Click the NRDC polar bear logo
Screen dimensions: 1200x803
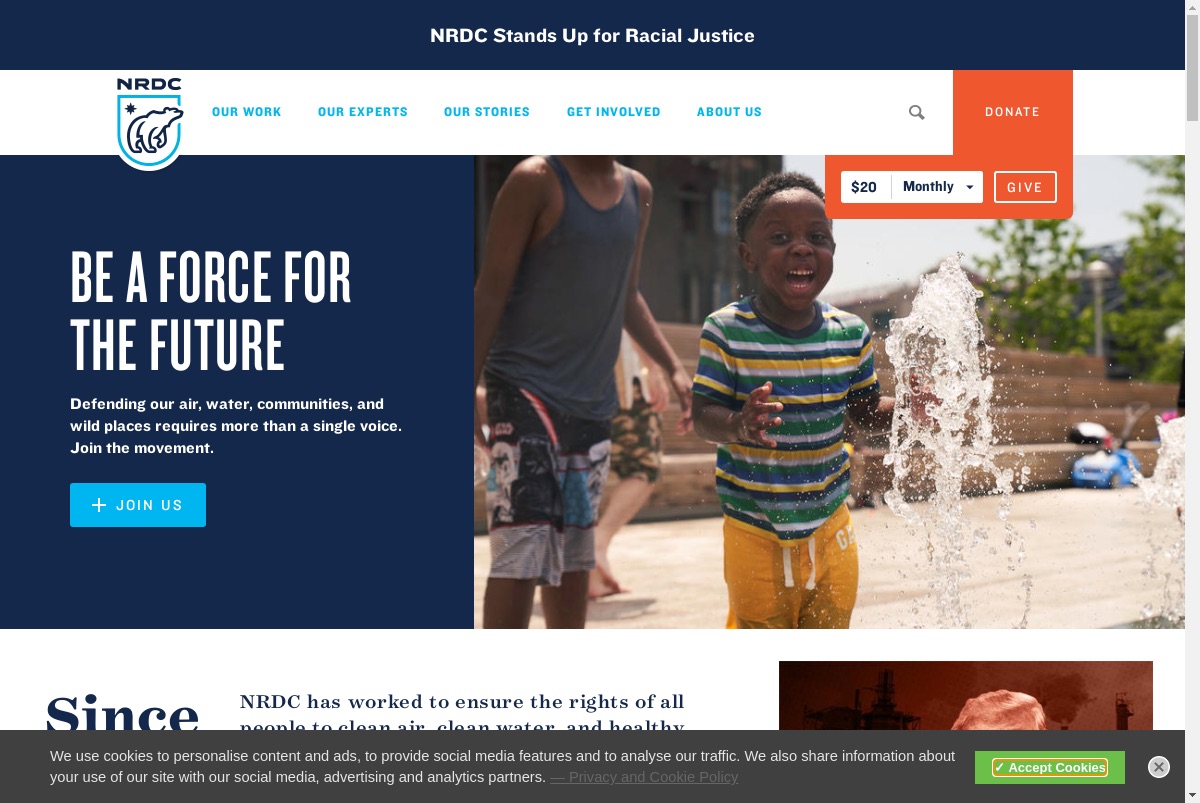(x=150, y=121)
